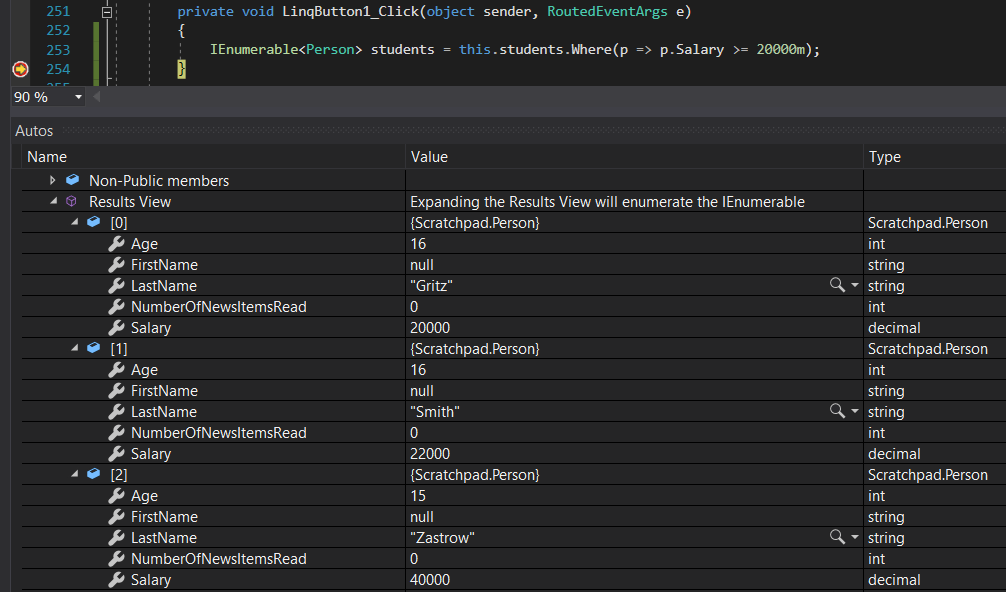Click the Results View cube icon
Screen dimensions: 1006x592
tap(72, 201)
